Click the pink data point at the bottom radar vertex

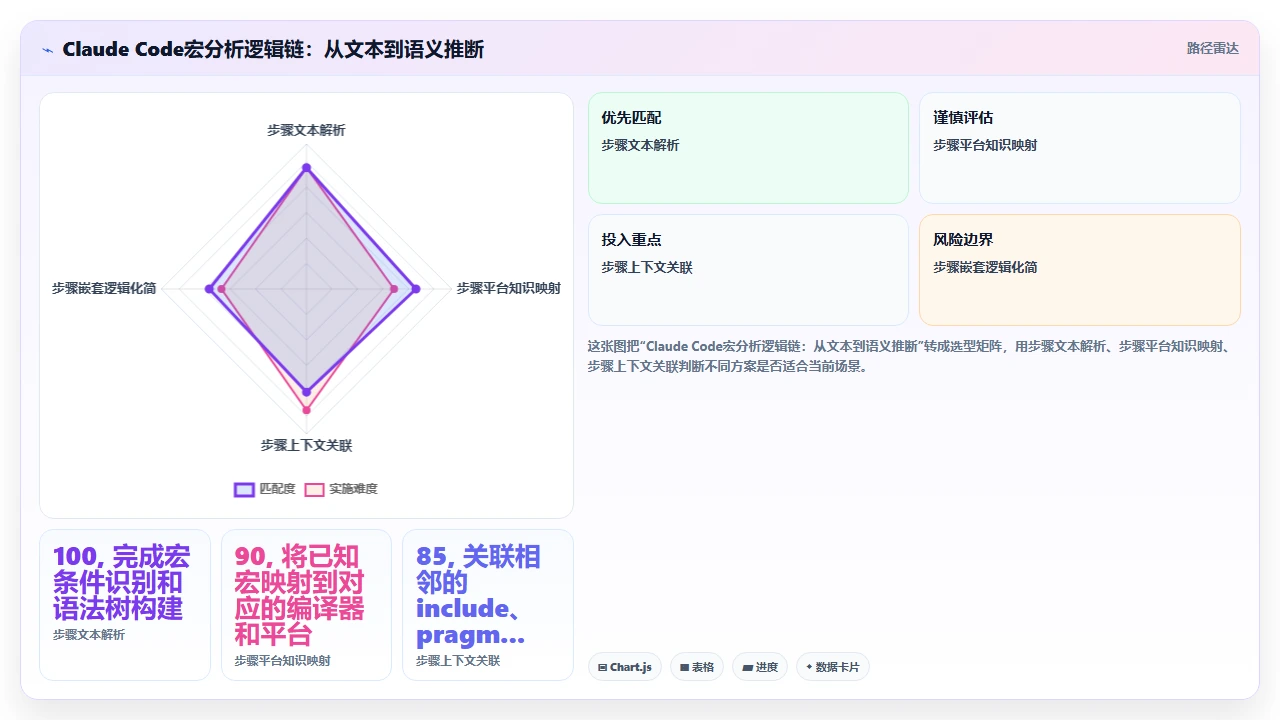[x=306, y=410]
